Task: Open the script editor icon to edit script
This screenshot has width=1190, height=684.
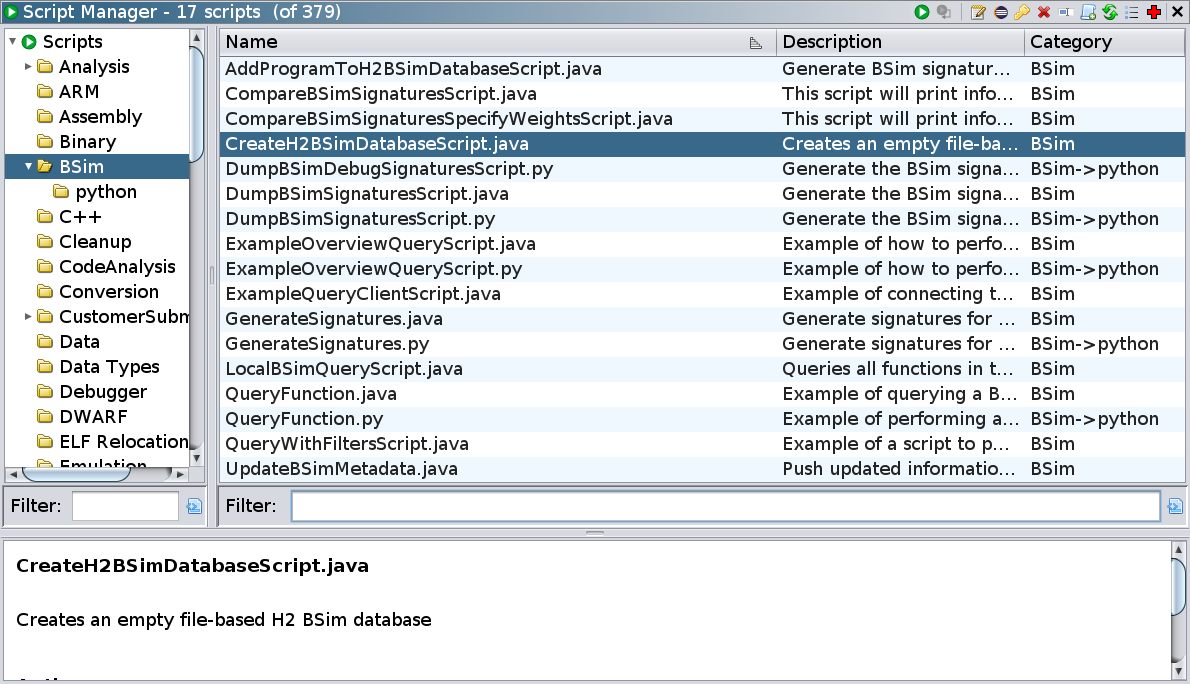Action: tap(979, 12)
